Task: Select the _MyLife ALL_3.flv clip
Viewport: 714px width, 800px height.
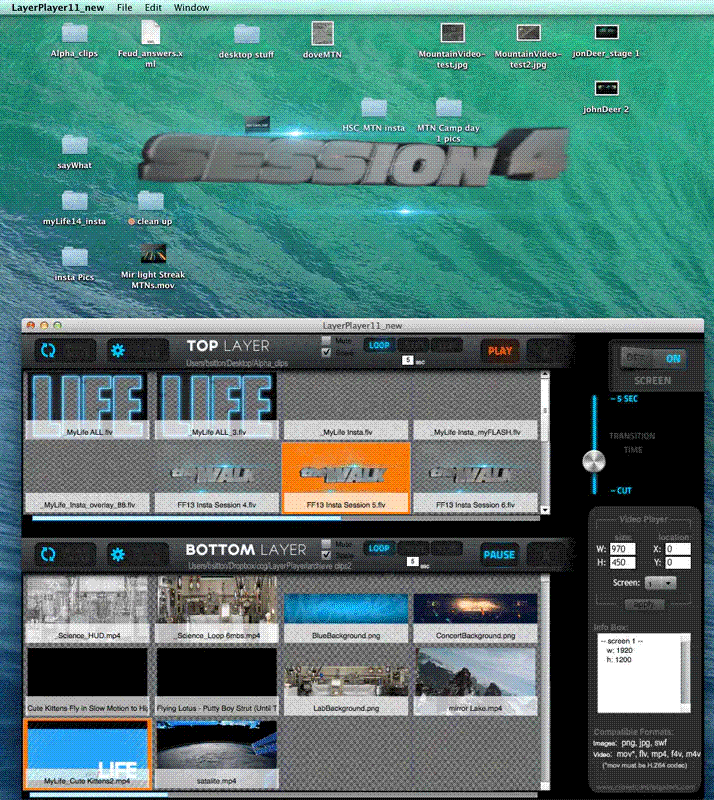Action: coord(217,406)
